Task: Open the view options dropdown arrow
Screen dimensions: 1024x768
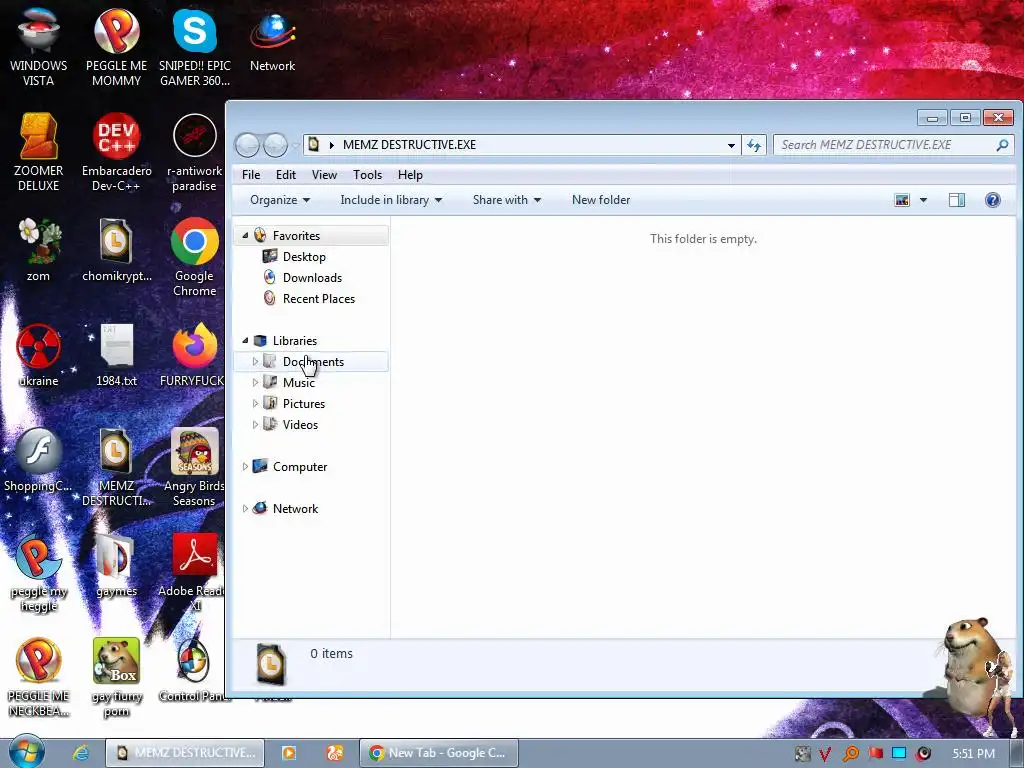Action: (923, 200)
